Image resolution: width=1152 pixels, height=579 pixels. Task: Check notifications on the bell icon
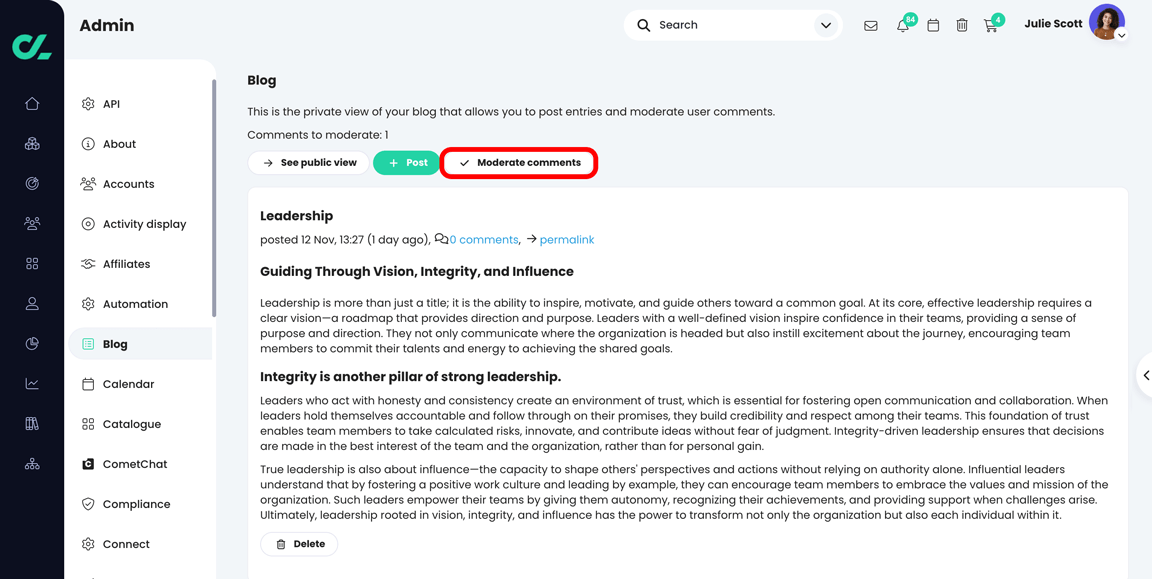(x=902, y=24)
